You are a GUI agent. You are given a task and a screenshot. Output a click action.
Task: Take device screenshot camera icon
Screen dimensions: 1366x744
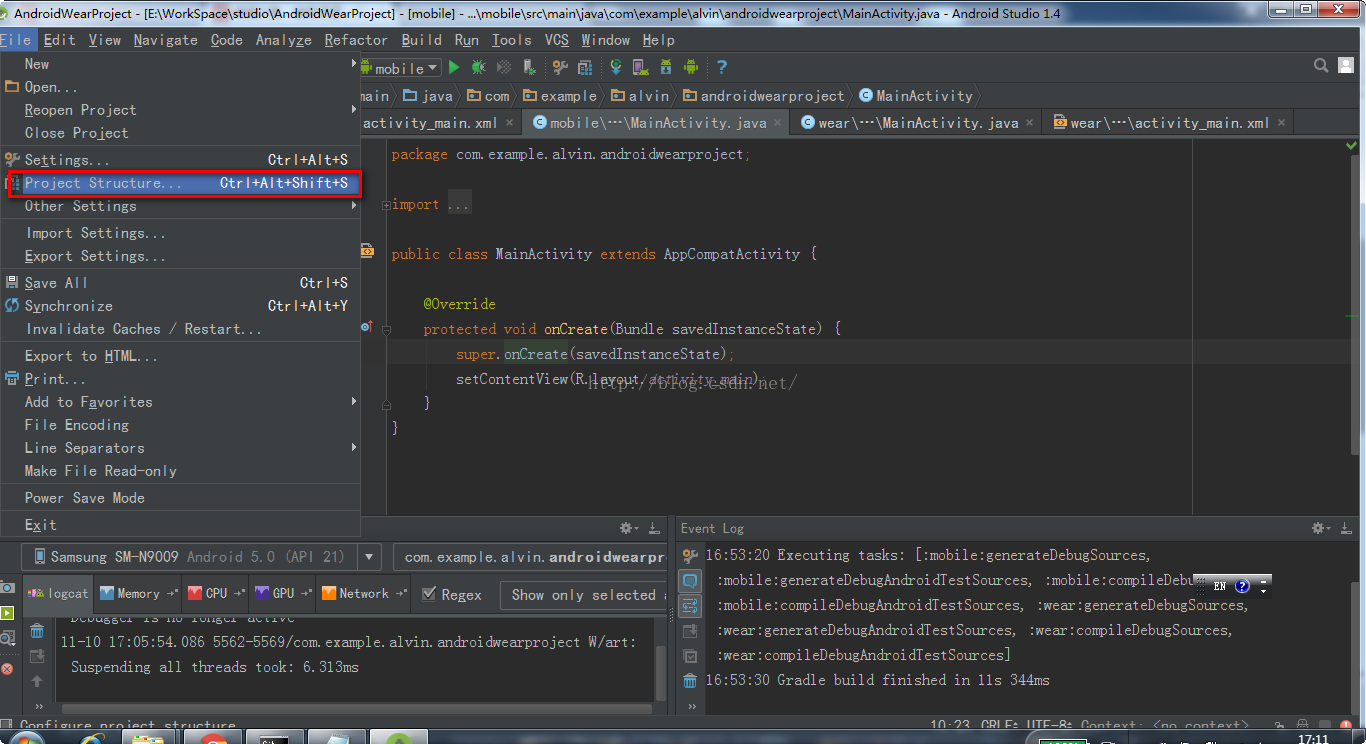(x=7, y=588)
